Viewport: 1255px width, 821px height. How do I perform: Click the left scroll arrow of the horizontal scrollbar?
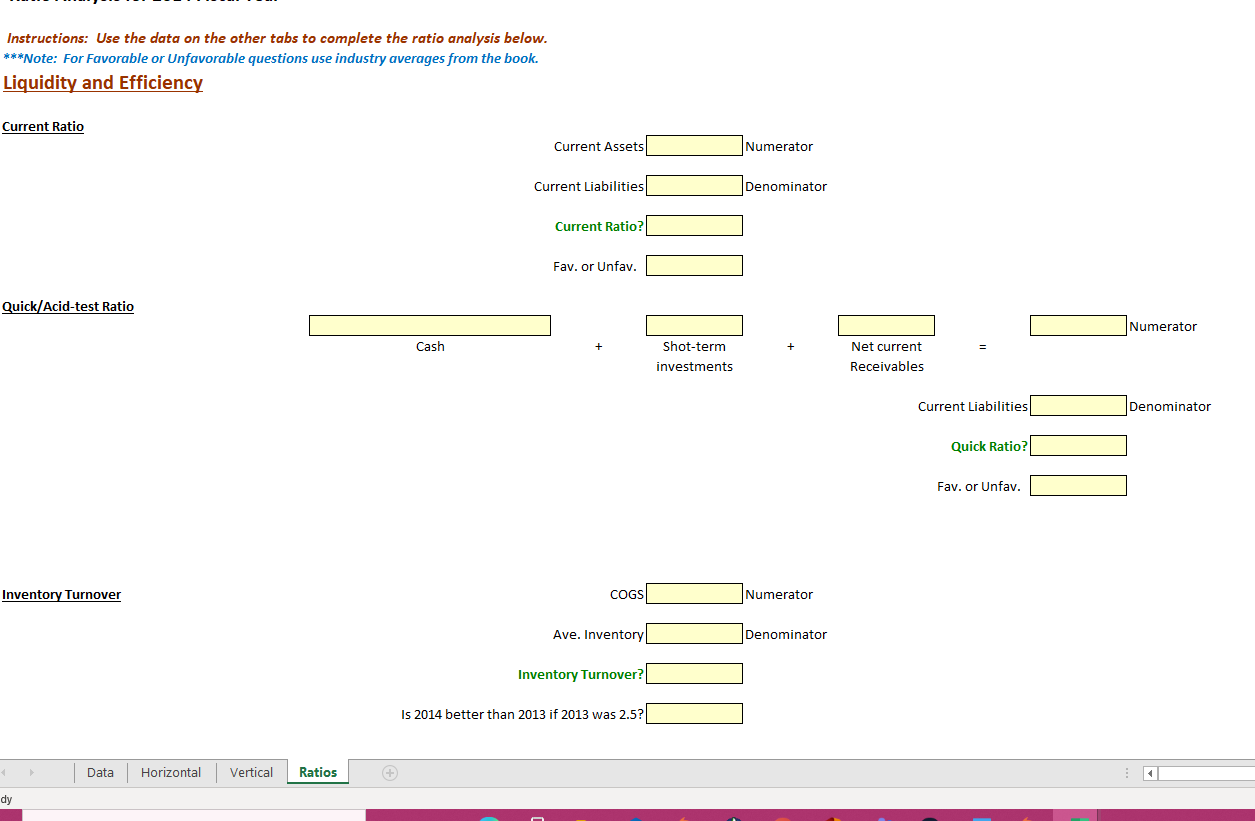pyautogui.click(x=1149, y=772)
